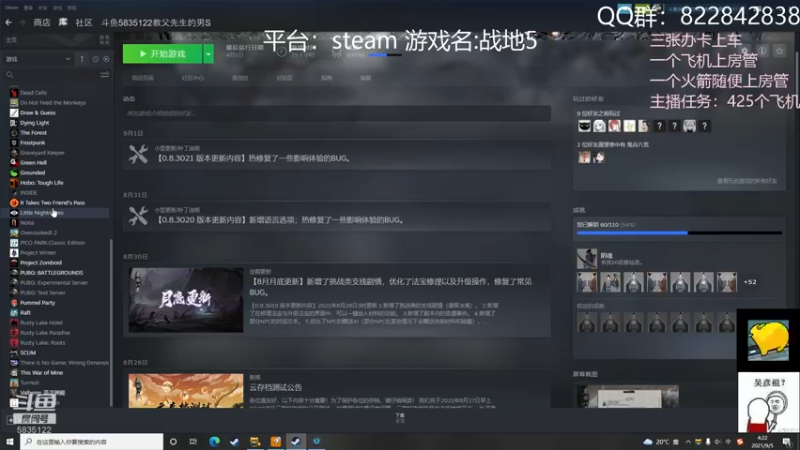Select Graveyard Keeper in the list
800x450 pixels.
42,153
